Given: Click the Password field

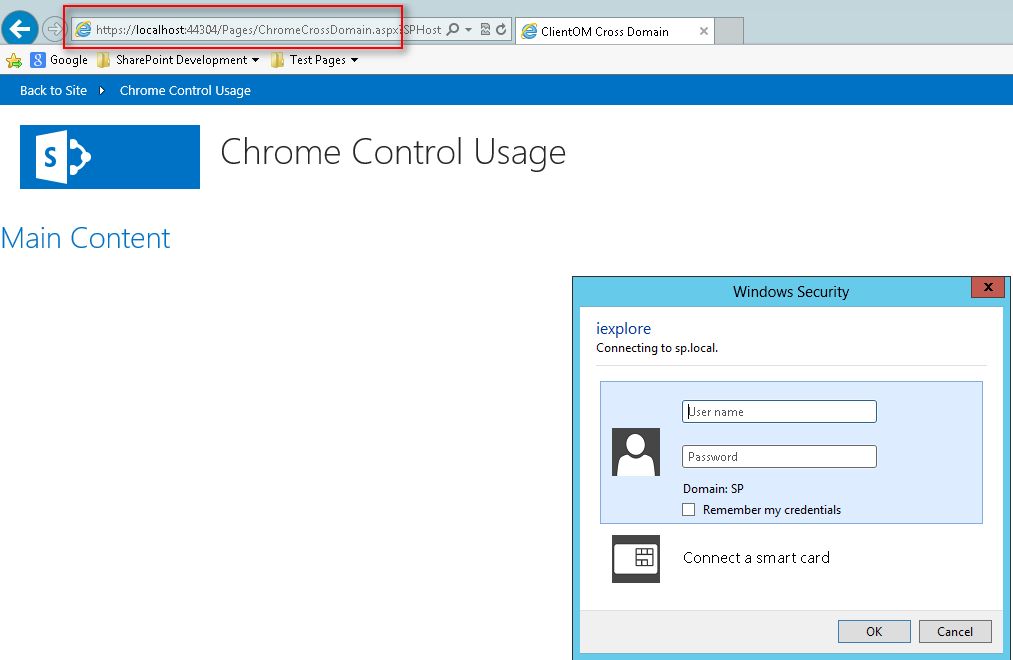Looking at the screenshot, I should pyautogui.click(x=779, y=457).
